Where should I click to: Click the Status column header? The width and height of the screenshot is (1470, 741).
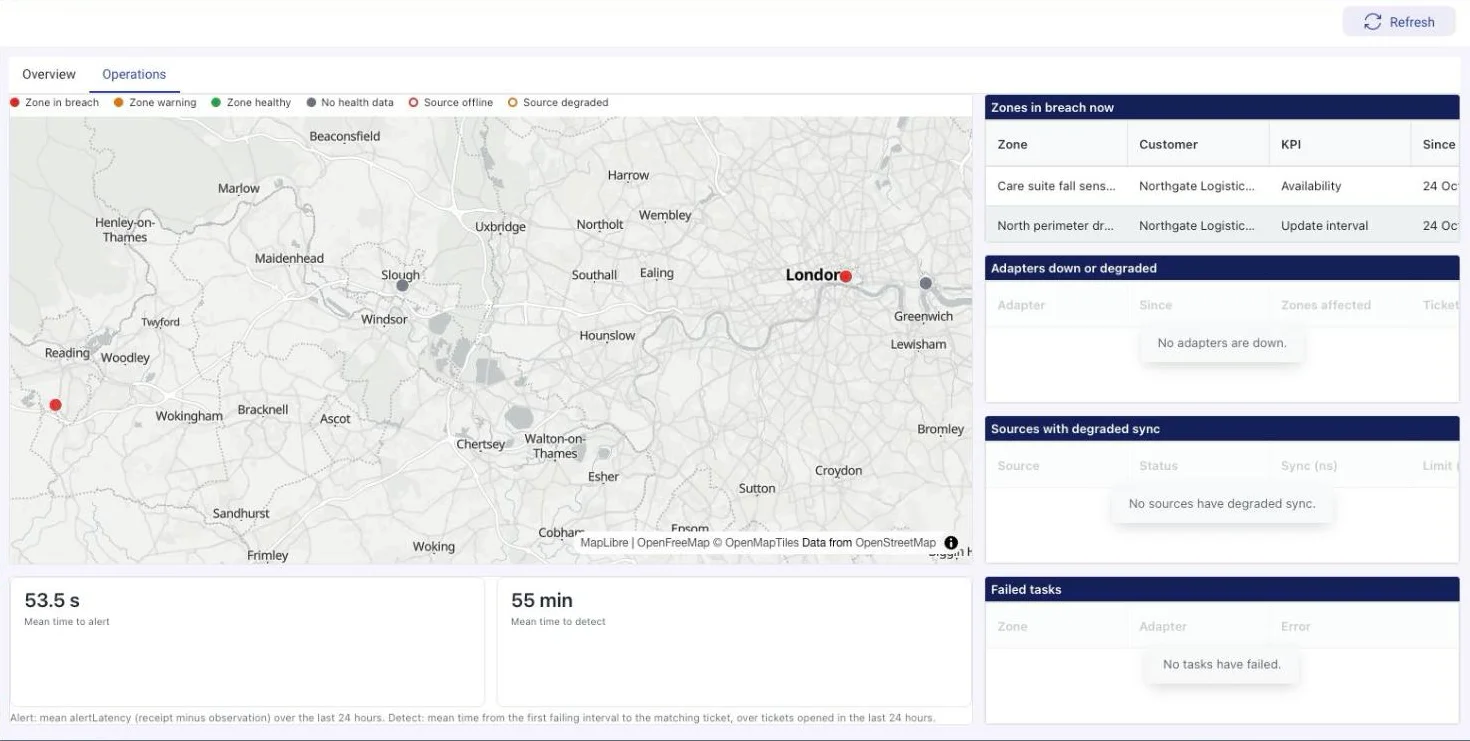(1158, 466)
